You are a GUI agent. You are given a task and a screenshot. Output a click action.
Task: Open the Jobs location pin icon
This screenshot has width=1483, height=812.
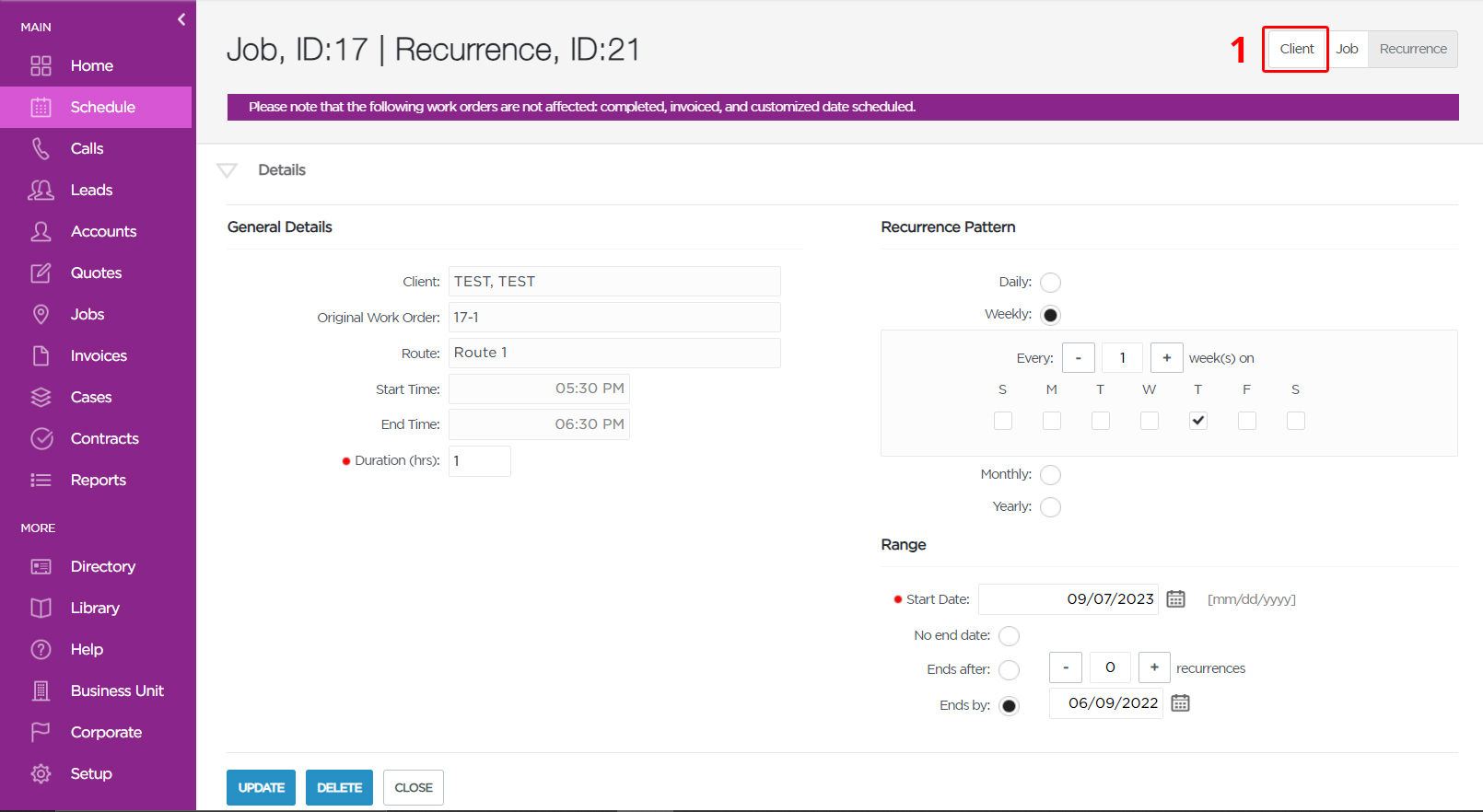[41, 314]
